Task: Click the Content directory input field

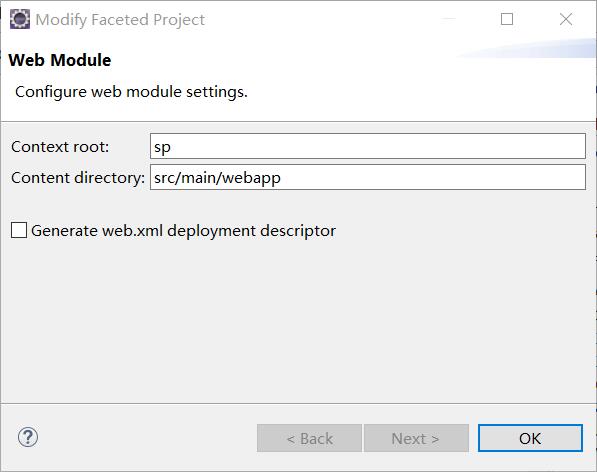Action: [368, 177]
